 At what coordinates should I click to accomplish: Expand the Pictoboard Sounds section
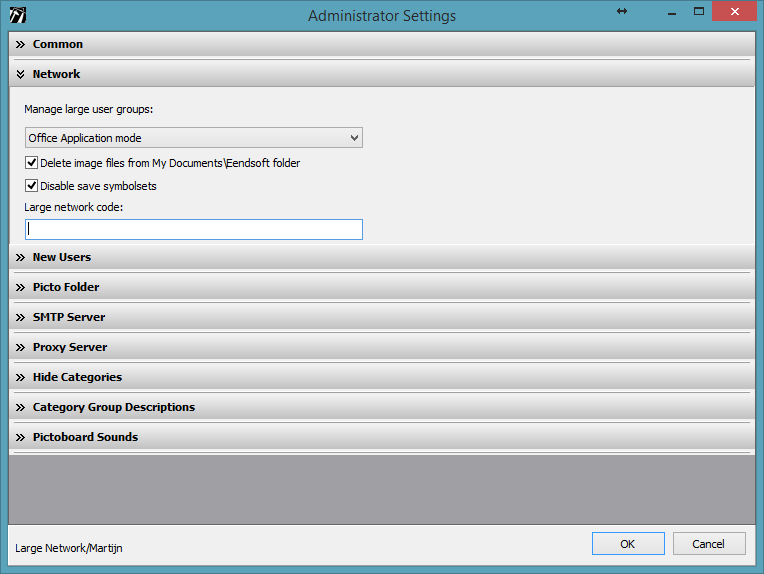click(85, 437)
